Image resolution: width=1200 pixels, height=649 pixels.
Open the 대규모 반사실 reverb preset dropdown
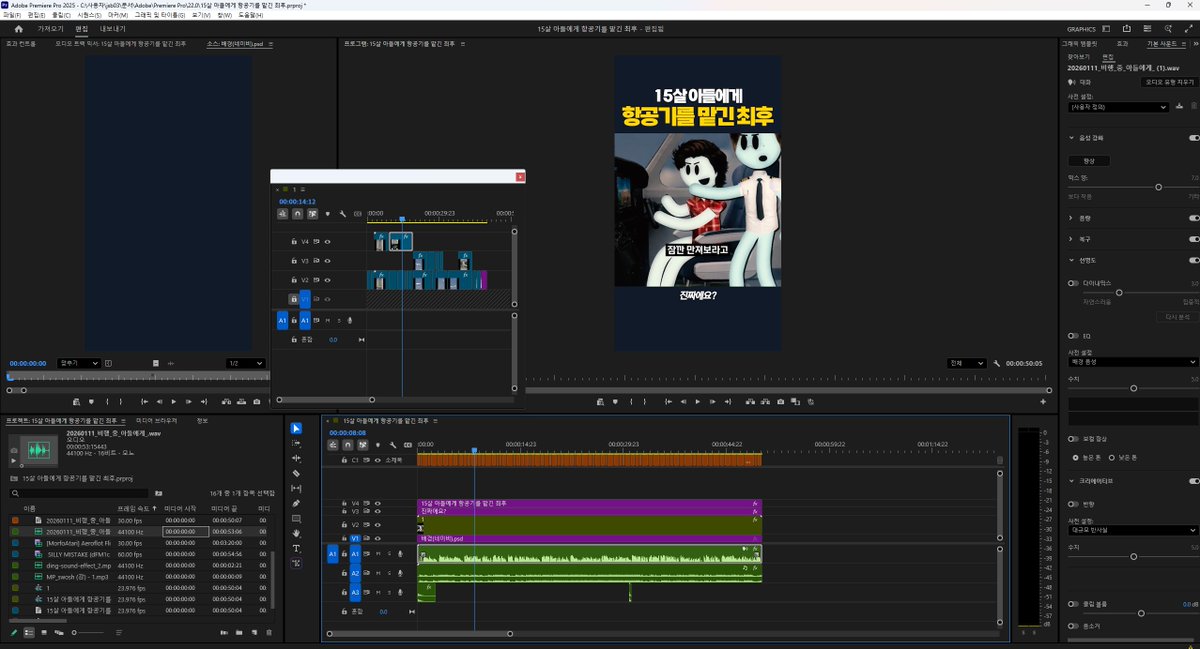[x=1133, y=530]
